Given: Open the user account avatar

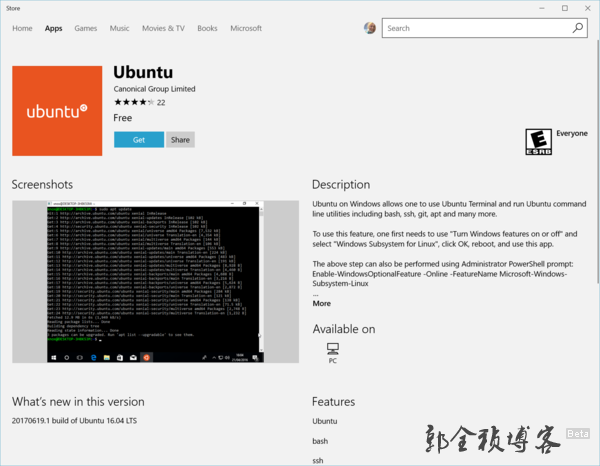Looking at the screenshot, I should (370, 28).
